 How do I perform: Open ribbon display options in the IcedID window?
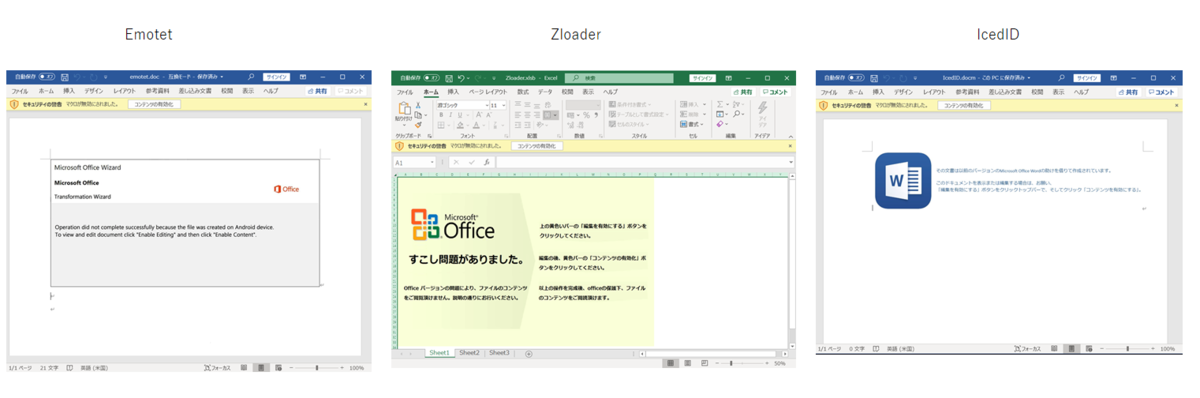[1113, 77]
